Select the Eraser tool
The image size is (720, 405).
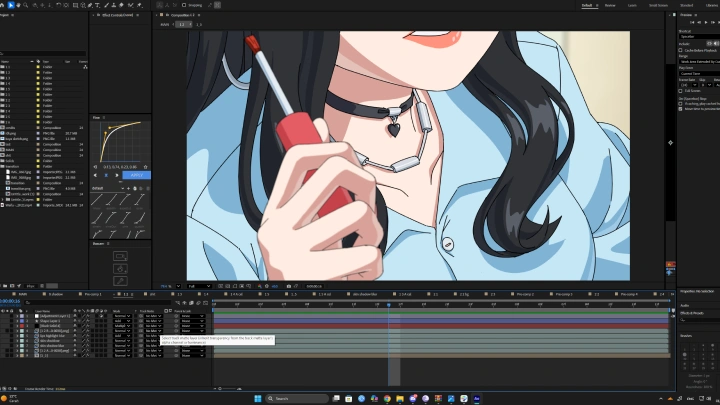[x=121, y=5]
